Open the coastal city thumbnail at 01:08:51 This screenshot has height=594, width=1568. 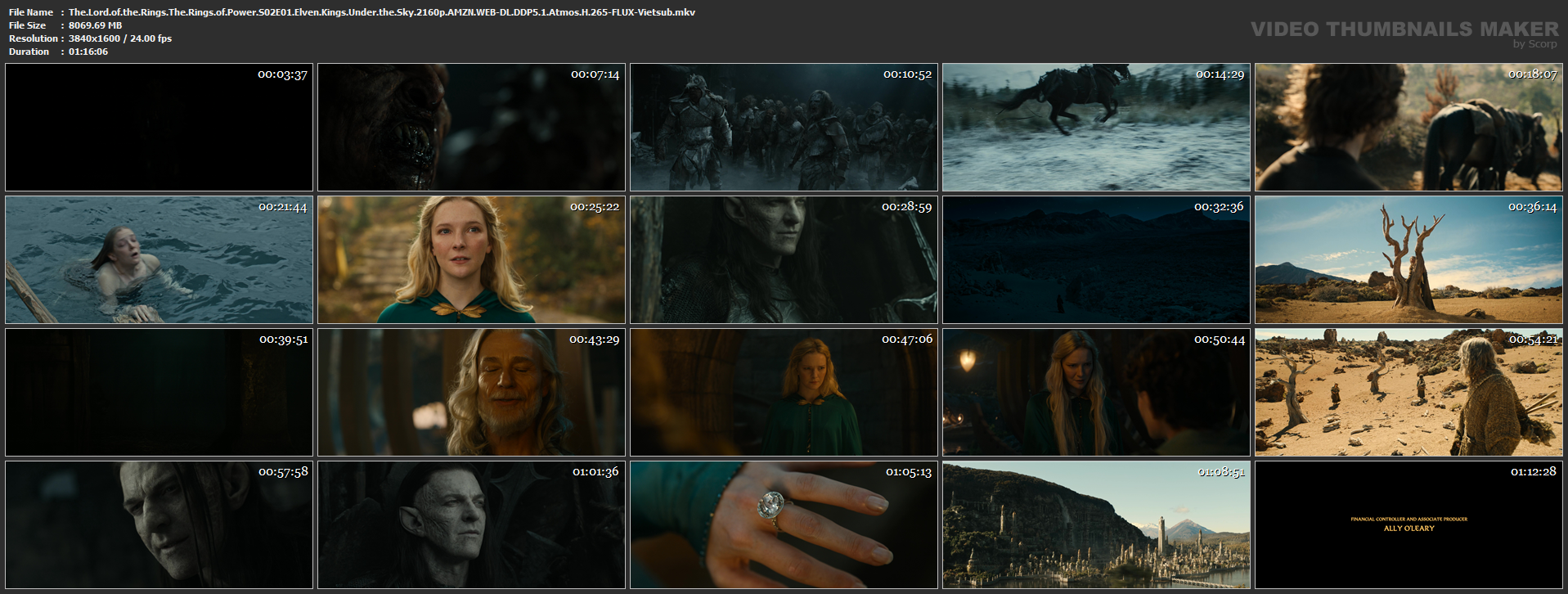pyautogui.click(x=1096, y=524)
